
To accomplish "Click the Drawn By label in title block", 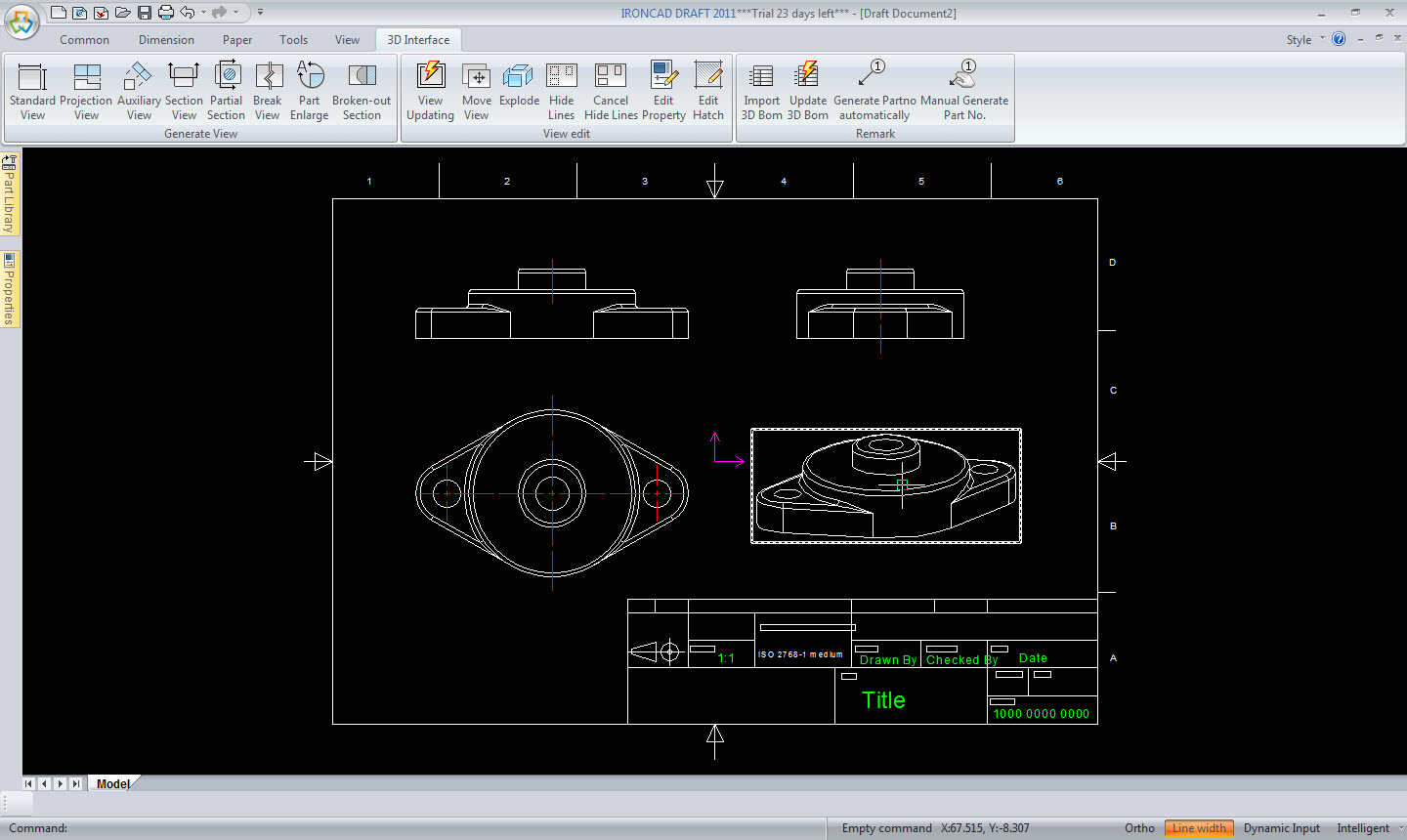I will 888,660.
